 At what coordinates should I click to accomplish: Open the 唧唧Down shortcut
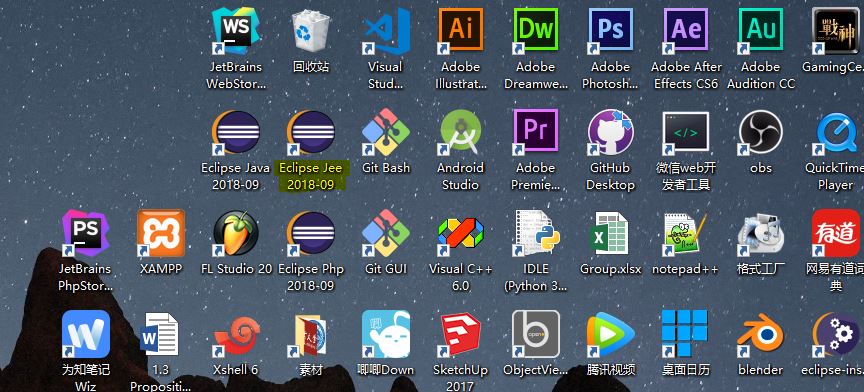tap(386, 334)
